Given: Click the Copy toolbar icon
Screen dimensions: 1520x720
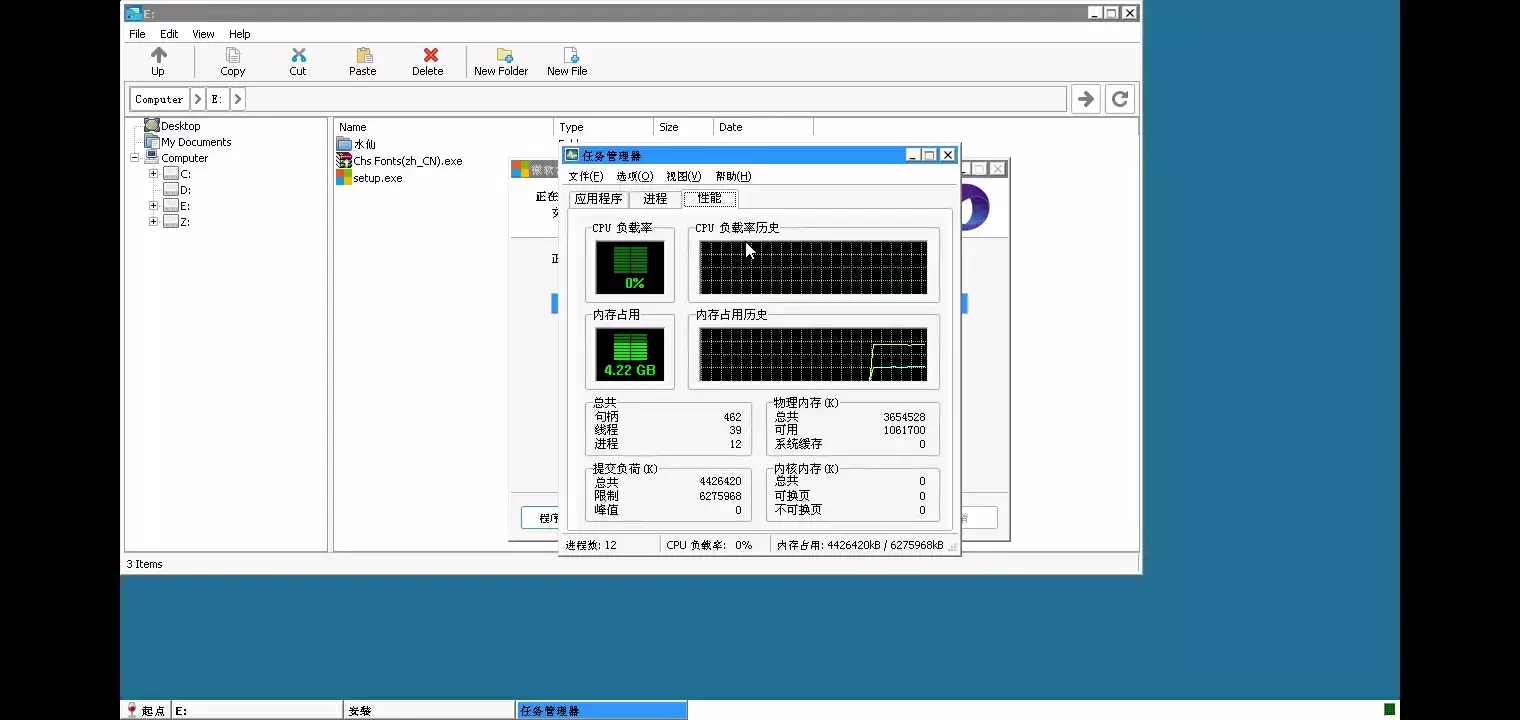Looking at the screenshot, I should point(232,56).
